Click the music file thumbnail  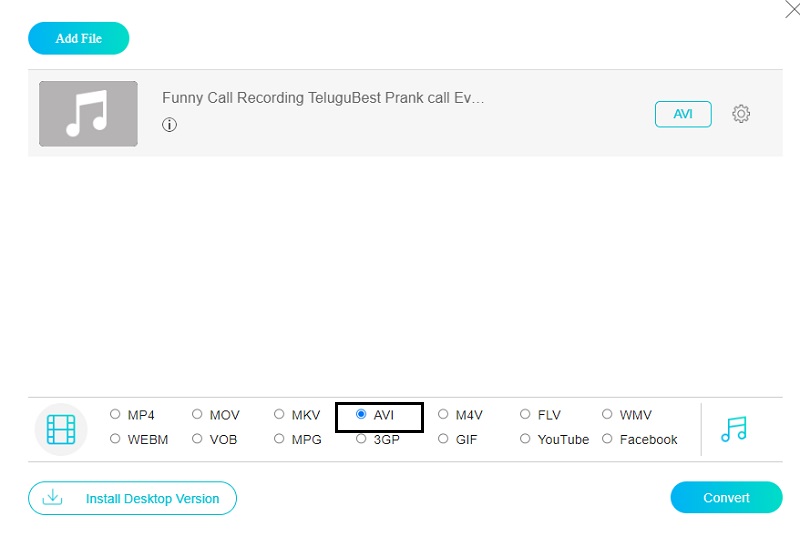88,114
